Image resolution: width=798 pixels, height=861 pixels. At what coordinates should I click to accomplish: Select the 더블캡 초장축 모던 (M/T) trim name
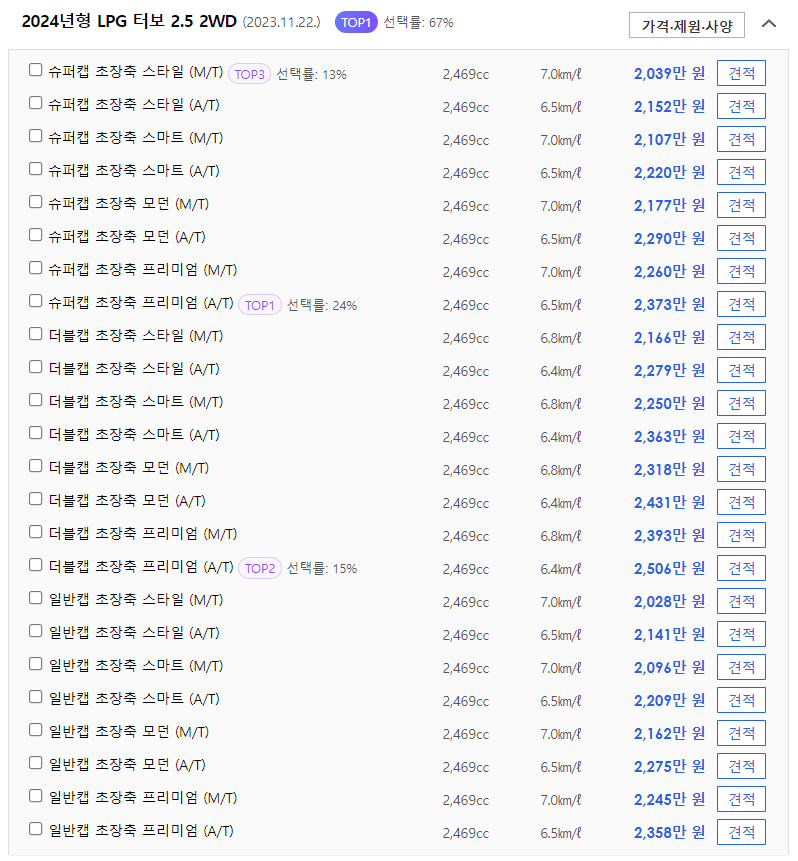(129, 468)
